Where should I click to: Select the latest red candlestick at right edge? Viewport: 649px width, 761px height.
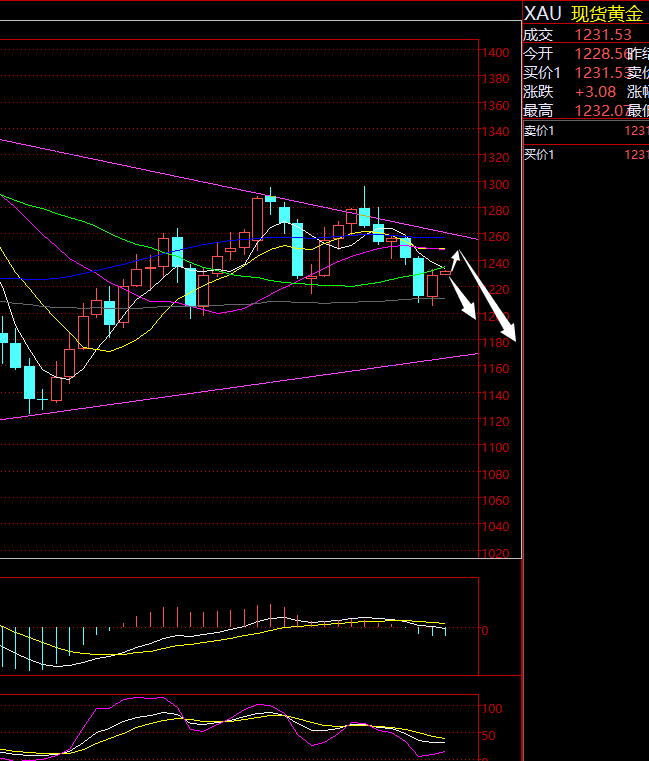pyautogui.click(x=445, y=272)
